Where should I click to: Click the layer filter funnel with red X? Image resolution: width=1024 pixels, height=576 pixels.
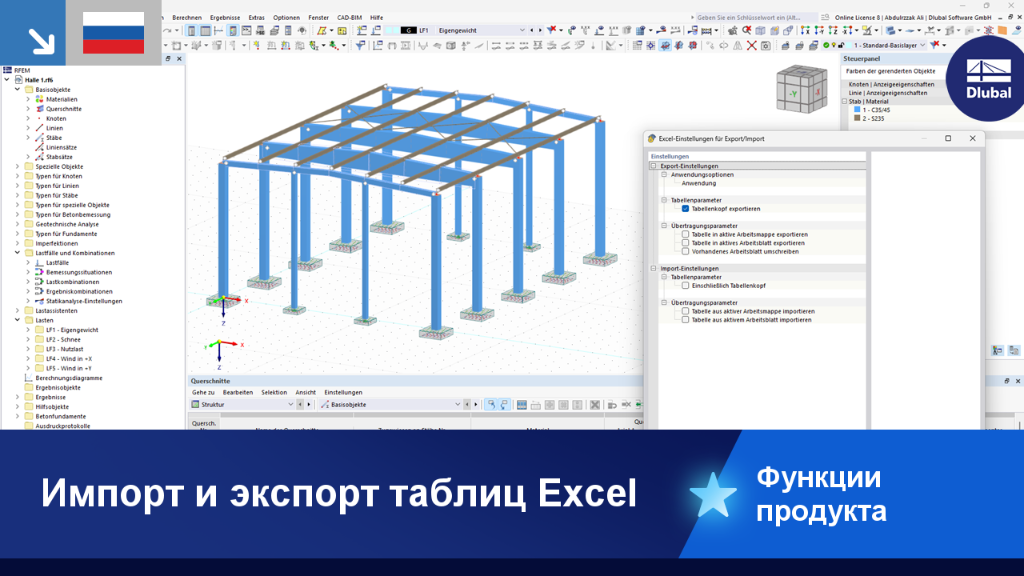935,44
